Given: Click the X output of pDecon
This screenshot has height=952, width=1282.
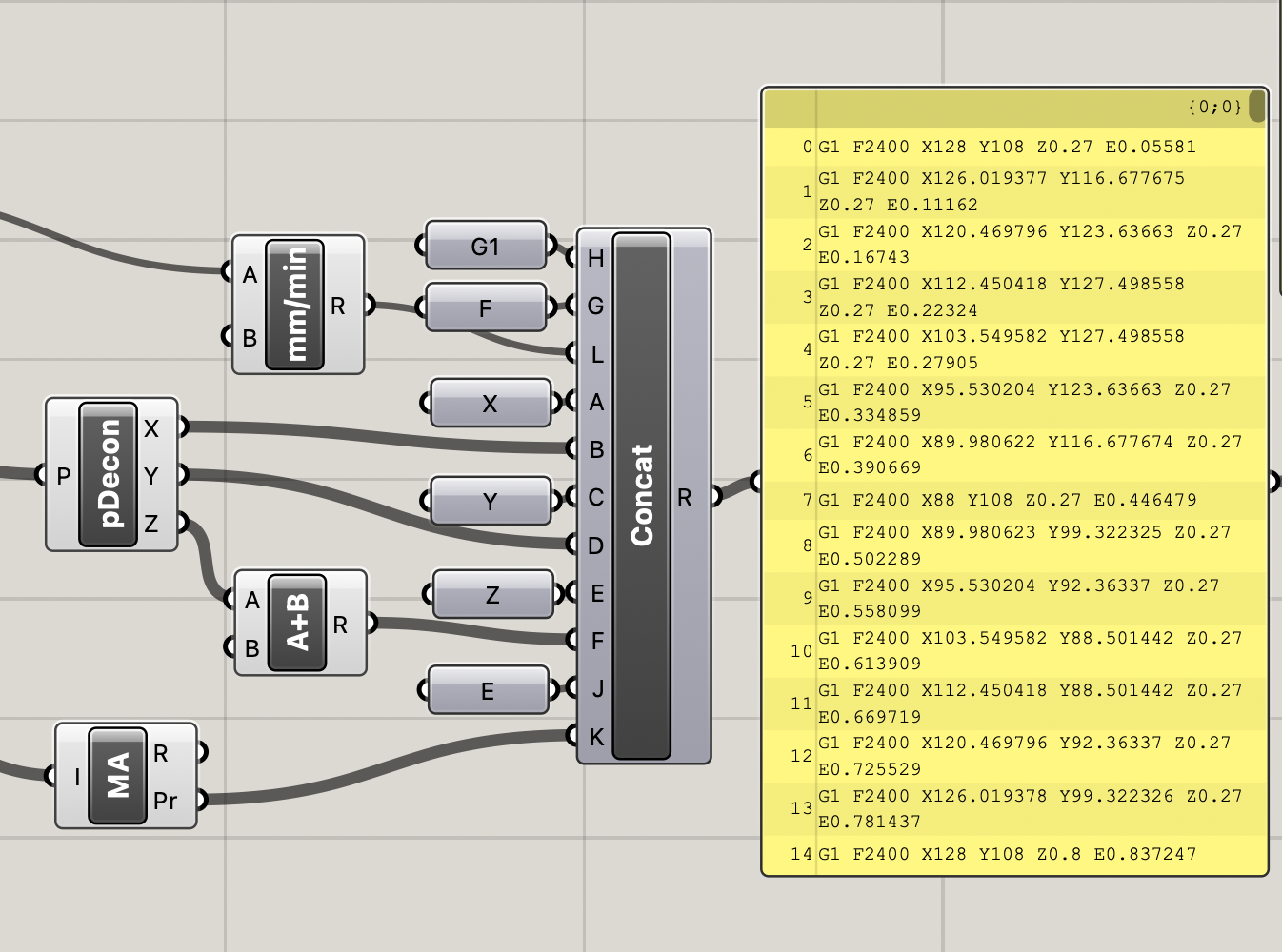Looking at the screenshot, I should [x=151, y=428].
